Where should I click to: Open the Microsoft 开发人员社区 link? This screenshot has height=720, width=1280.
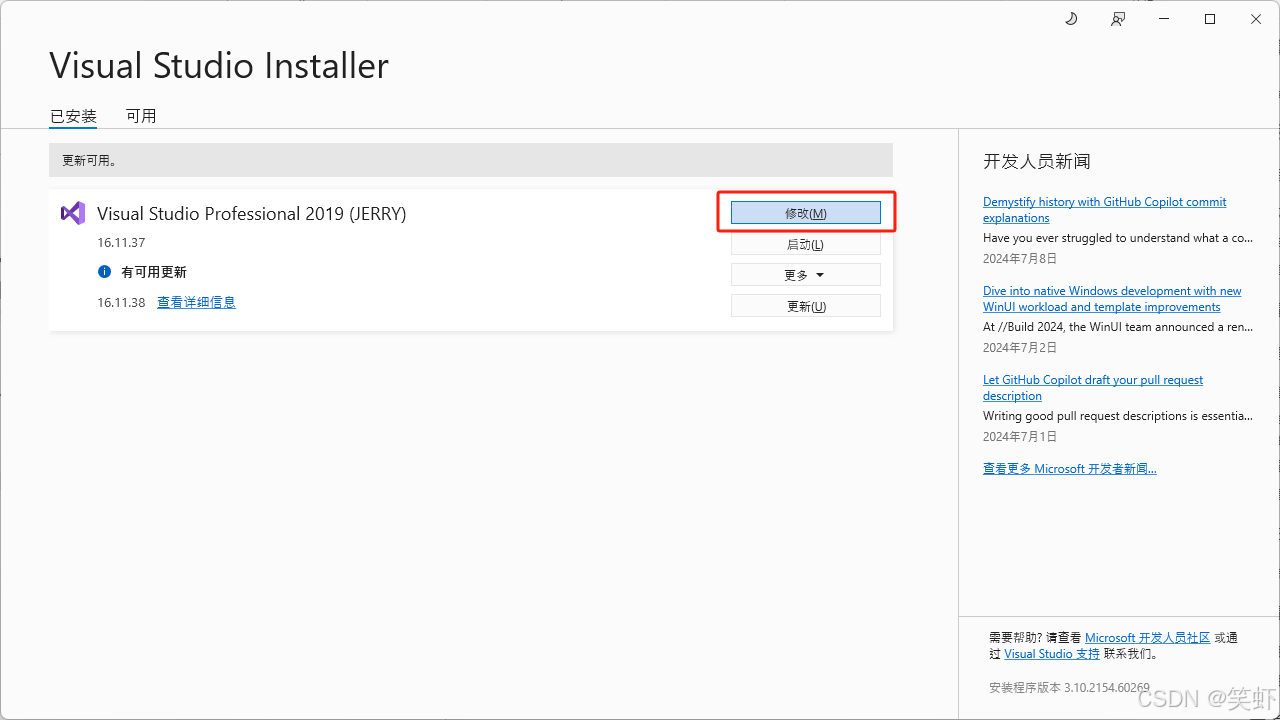tap(1147, 637)
